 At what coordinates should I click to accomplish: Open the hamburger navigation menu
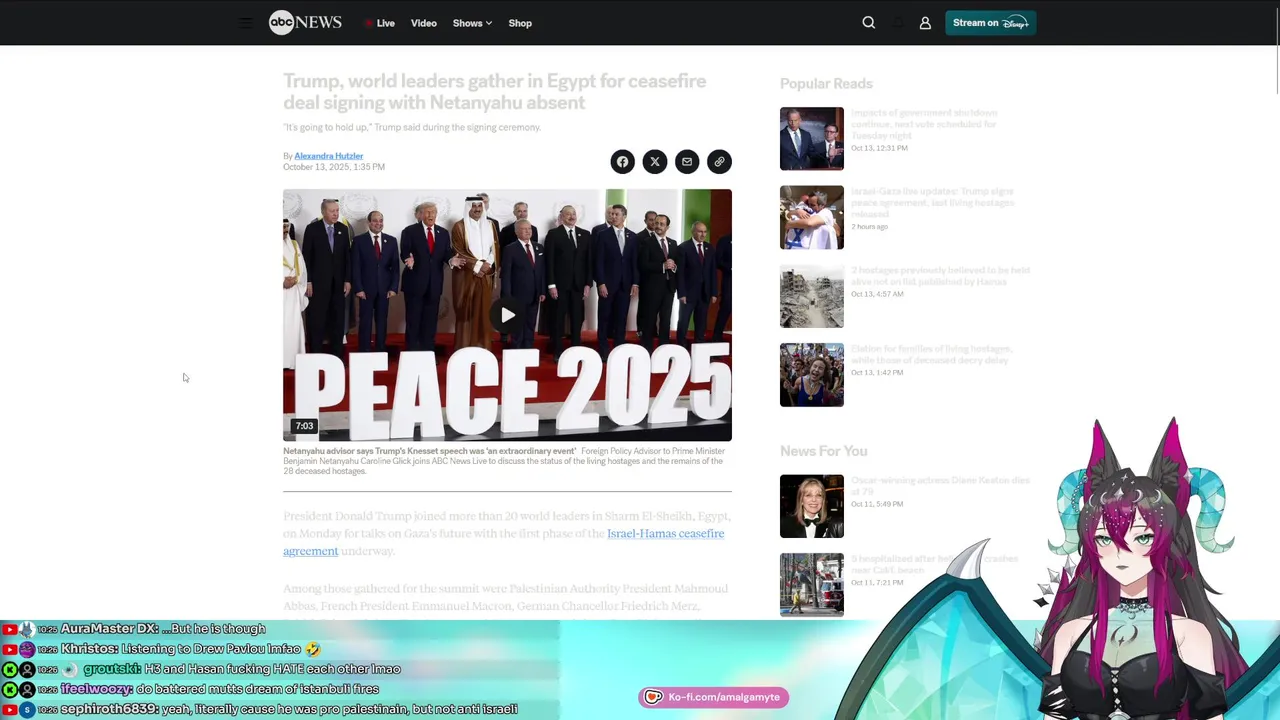pos(245,23)
